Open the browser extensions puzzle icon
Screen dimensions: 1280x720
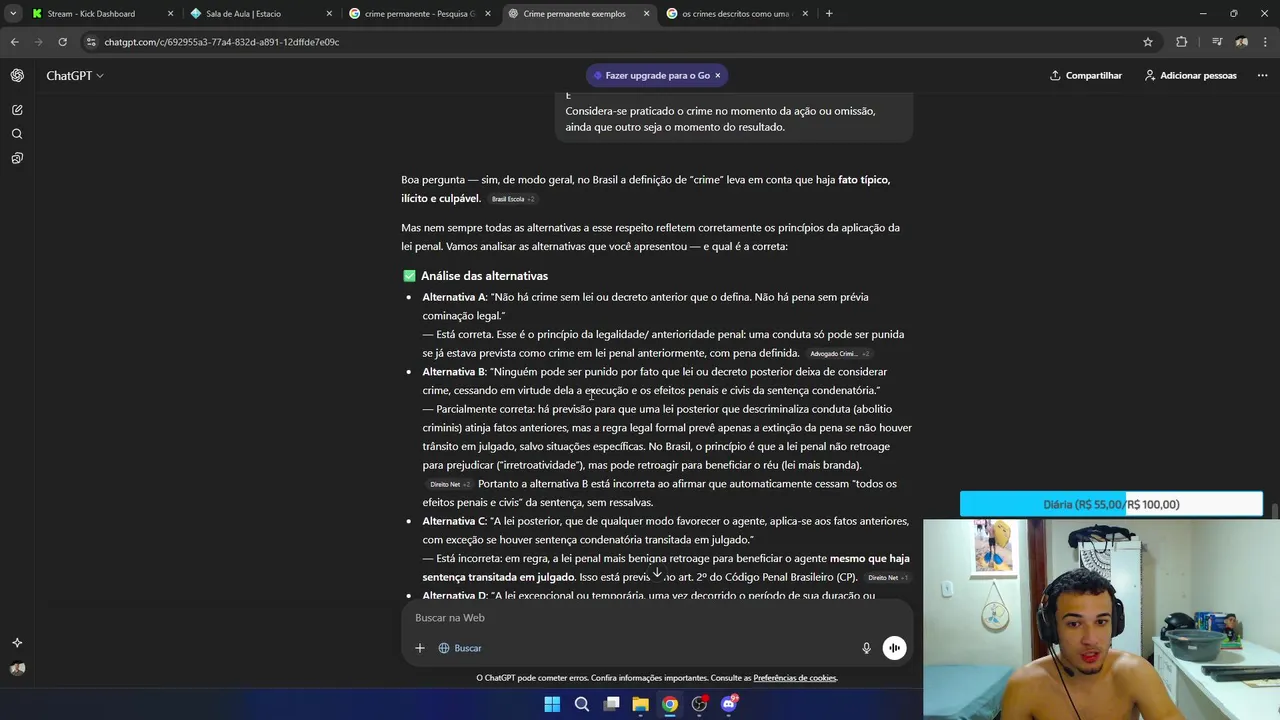click(x=1182, y=42)
